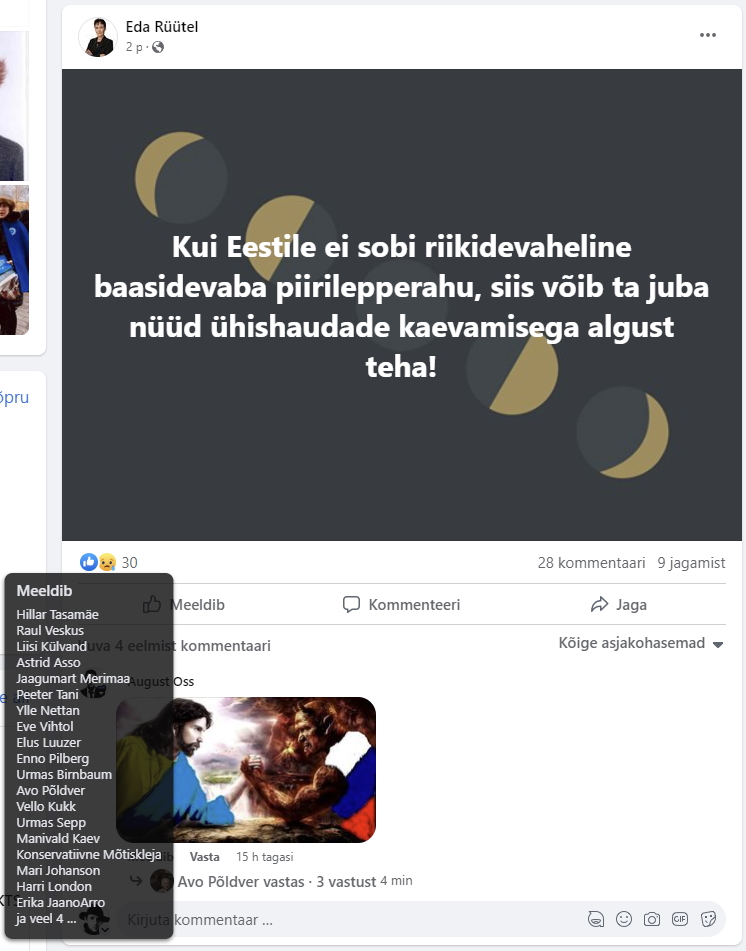Open the avatar sticker comment icon
This screenshot has width=746, height=951.
pyautogui.click(x=596, y=919)
